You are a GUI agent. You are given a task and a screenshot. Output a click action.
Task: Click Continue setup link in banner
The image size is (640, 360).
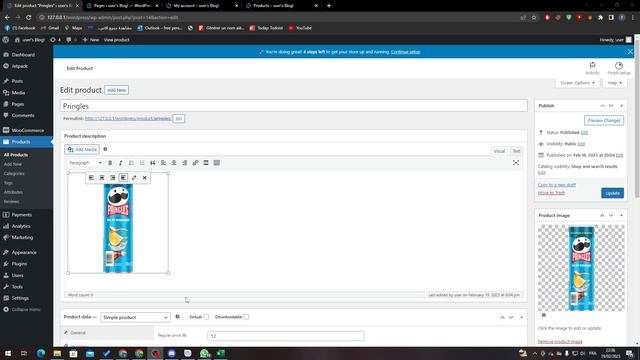(x=405, y=52)
